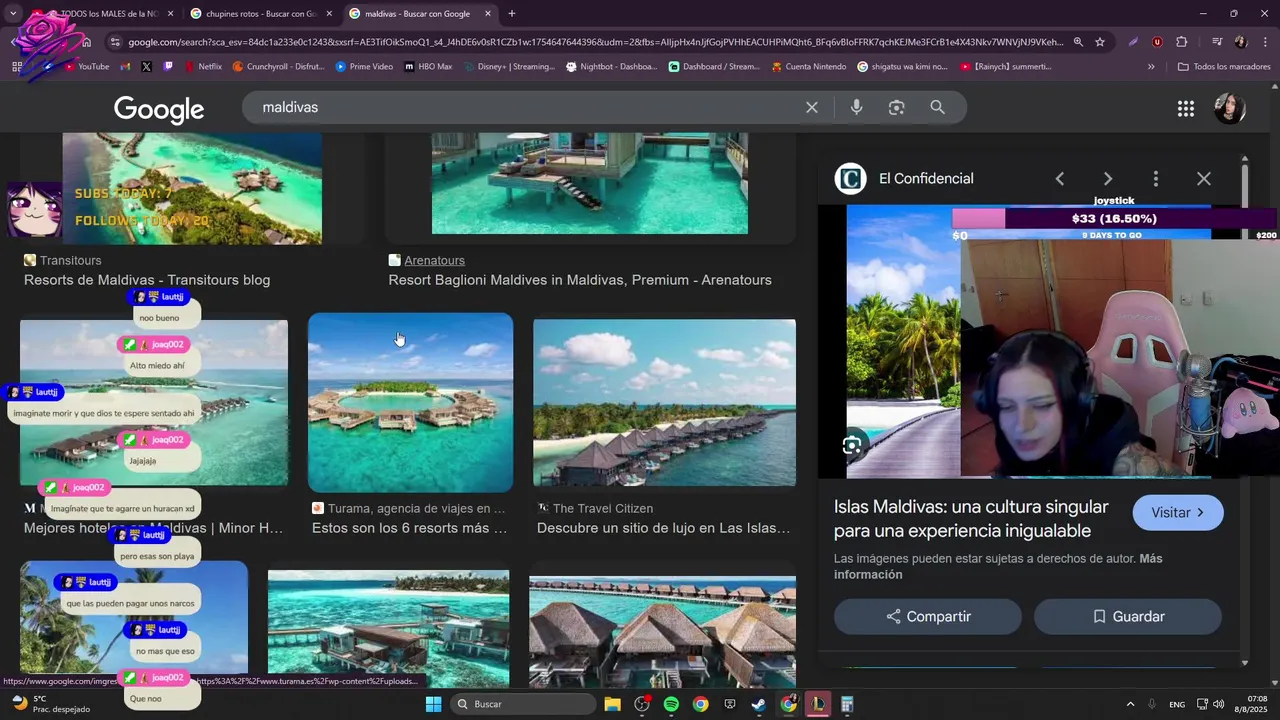
Task: Open the Turama island resort thumbnail
Action: 410,402
